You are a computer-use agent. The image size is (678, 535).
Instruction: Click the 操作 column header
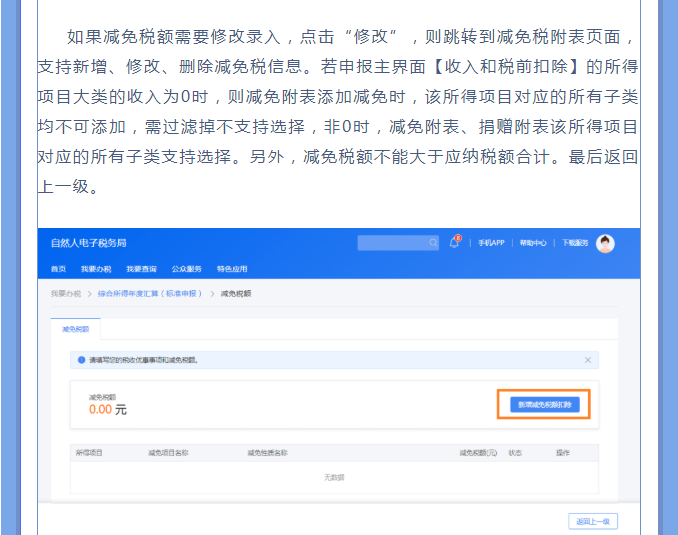(563, 453)
